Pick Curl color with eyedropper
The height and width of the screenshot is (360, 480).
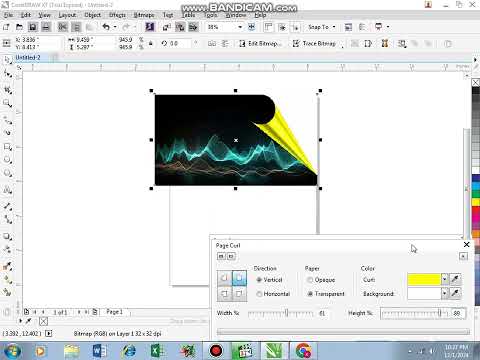click(x=456, y=279)
